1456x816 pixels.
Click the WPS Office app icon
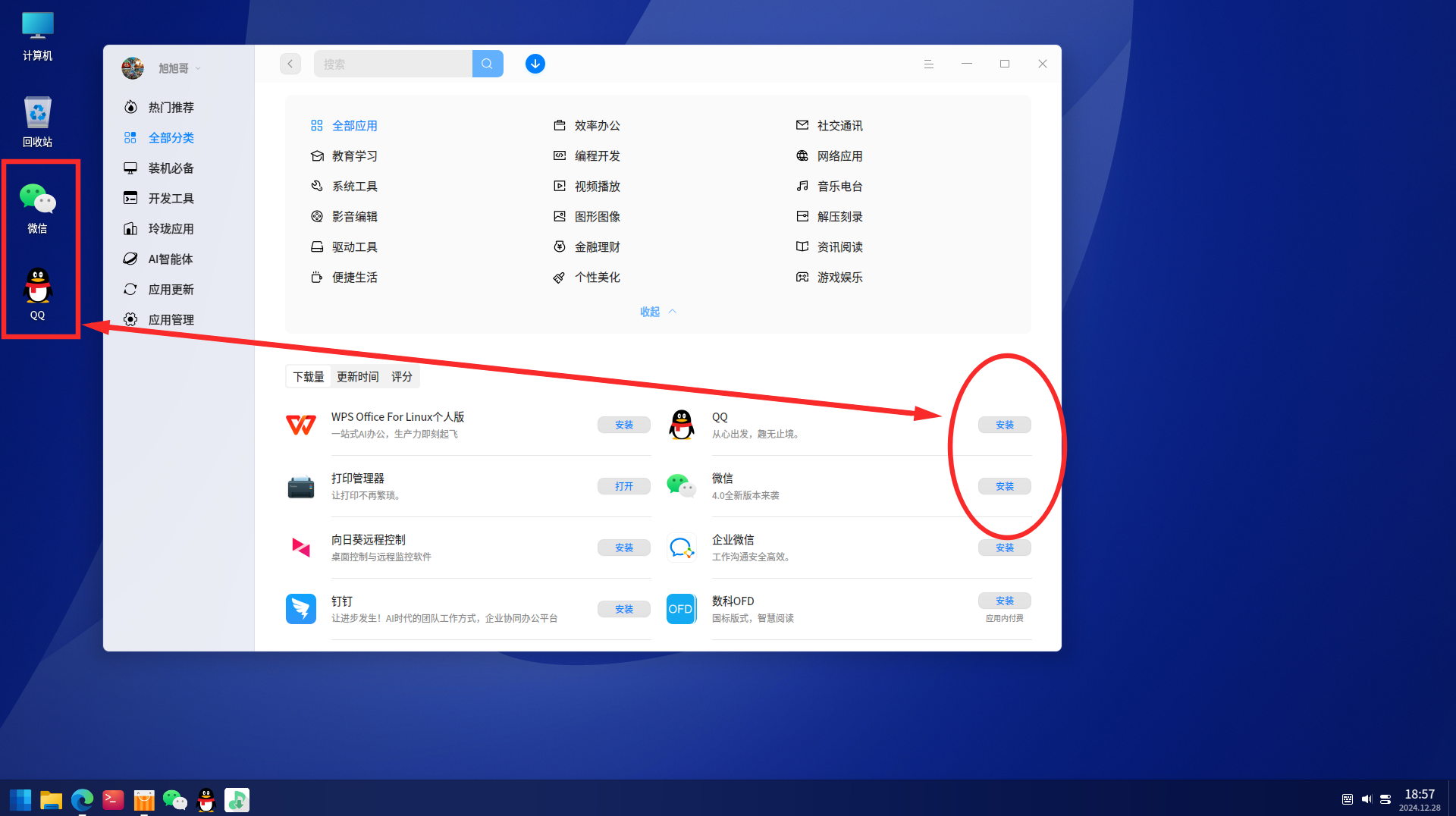pyautogui.click(x=301, y=425)
